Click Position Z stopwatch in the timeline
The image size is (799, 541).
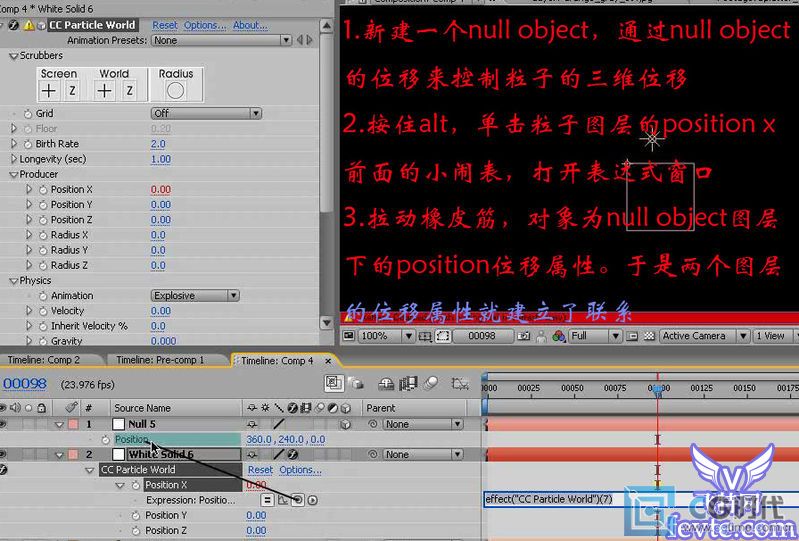(x=136, y=531)
